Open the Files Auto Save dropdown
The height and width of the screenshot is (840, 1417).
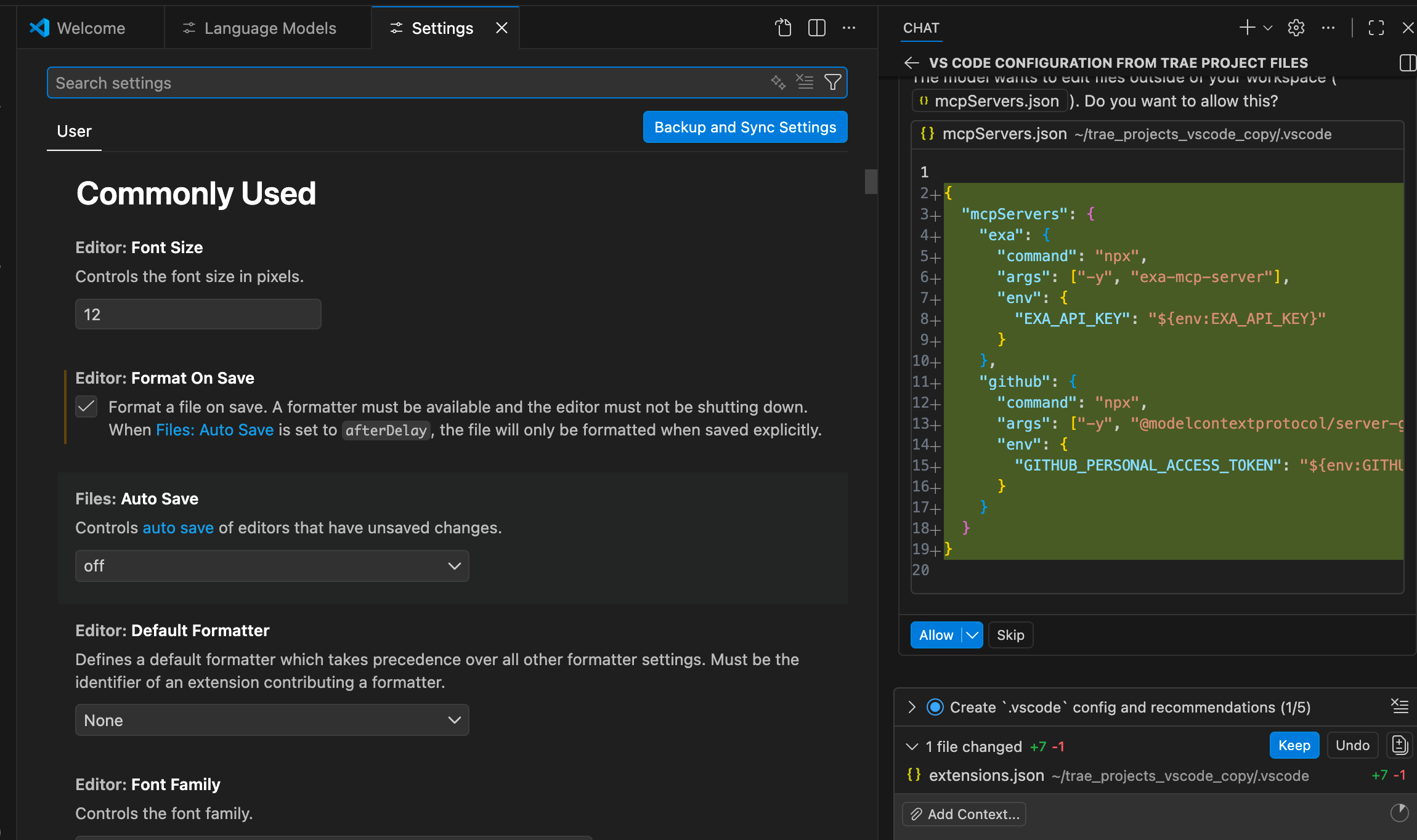click(x=272, y=566)
